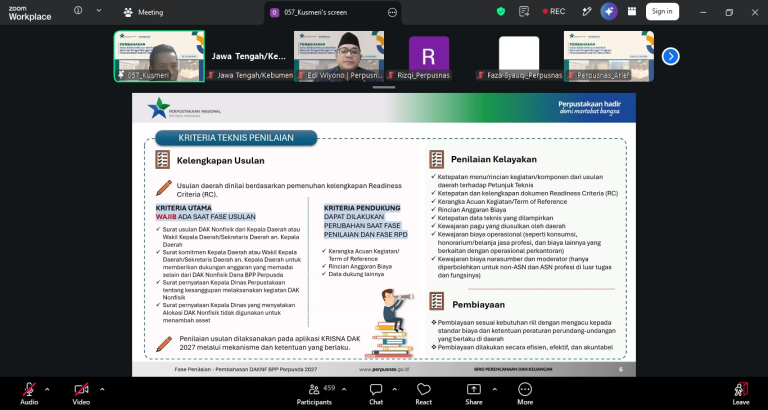
Task: Click the Data dukung lainnya item
Action: coord(356,274)
